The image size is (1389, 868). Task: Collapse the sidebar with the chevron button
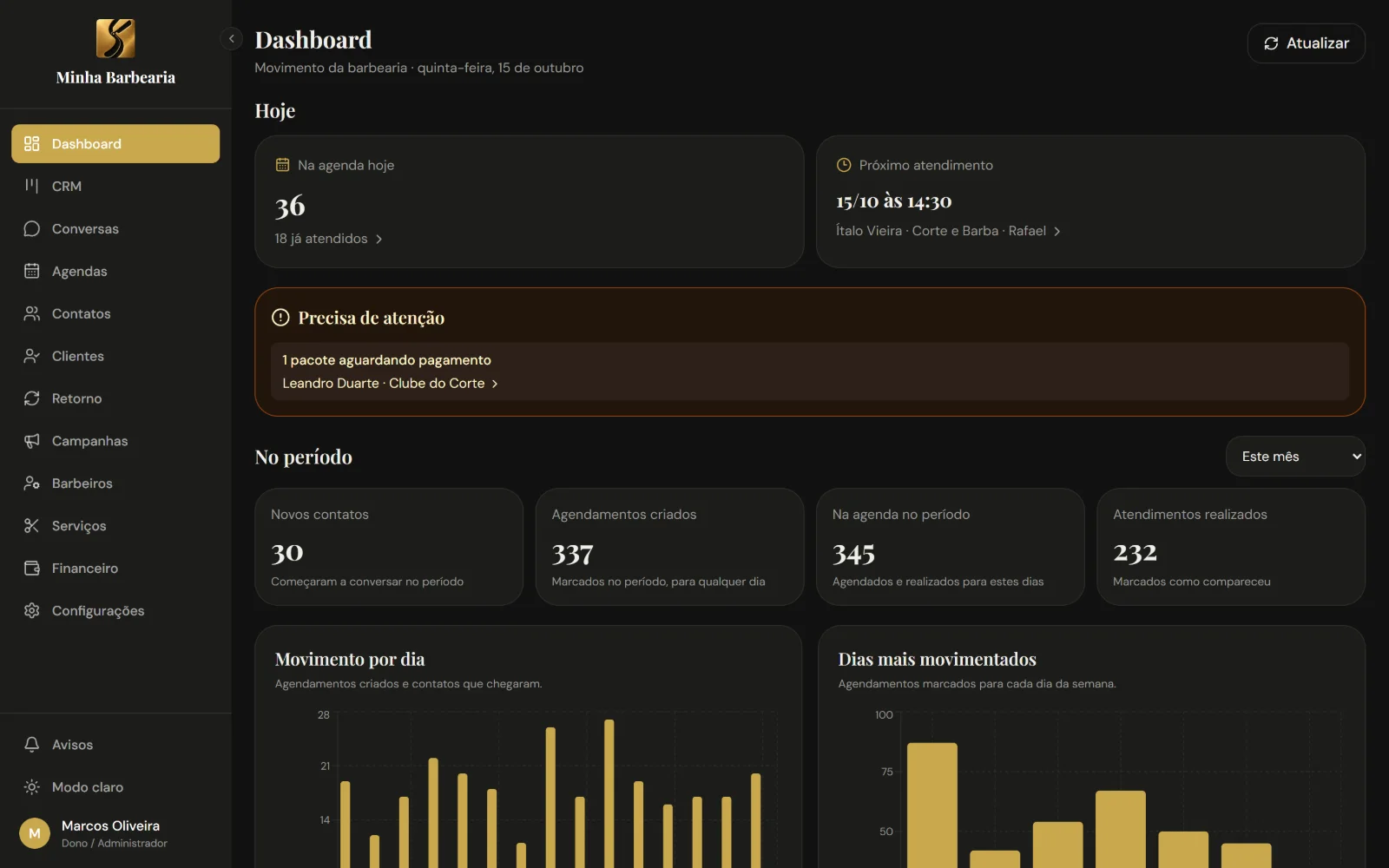231,38
